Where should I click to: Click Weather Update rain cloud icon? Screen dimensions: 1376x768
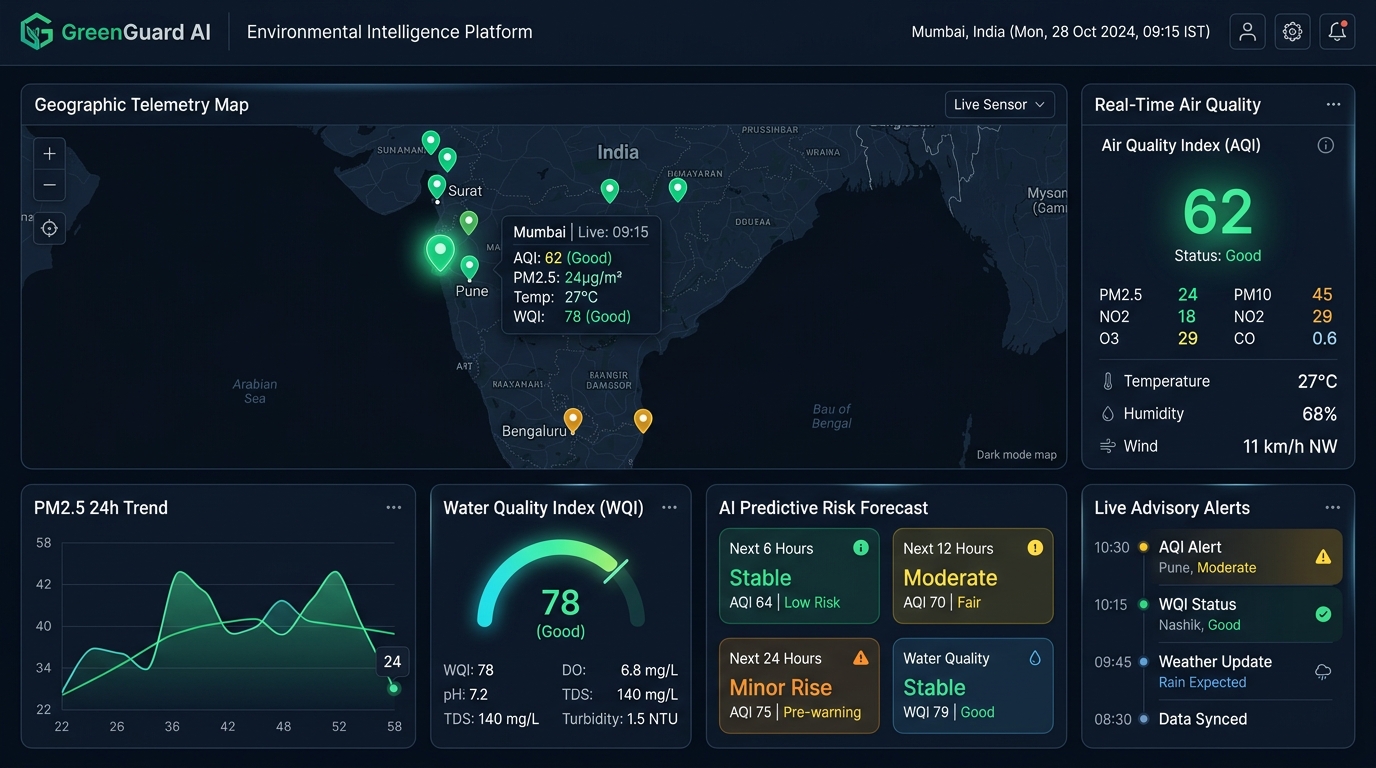point(1323,672)
